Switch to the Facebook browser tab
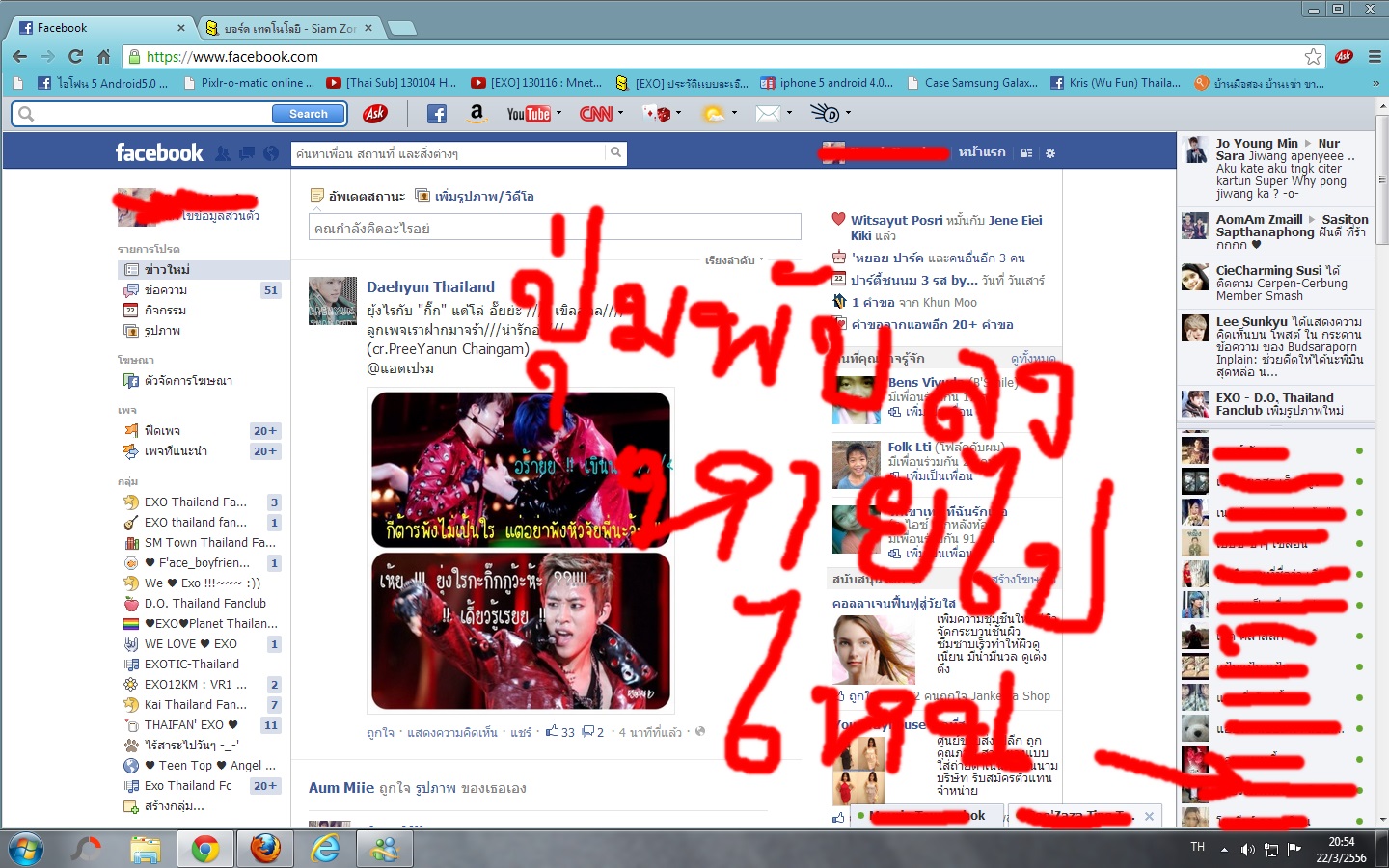The height and width of the screenshot is (868, 1389). (101, 28)
